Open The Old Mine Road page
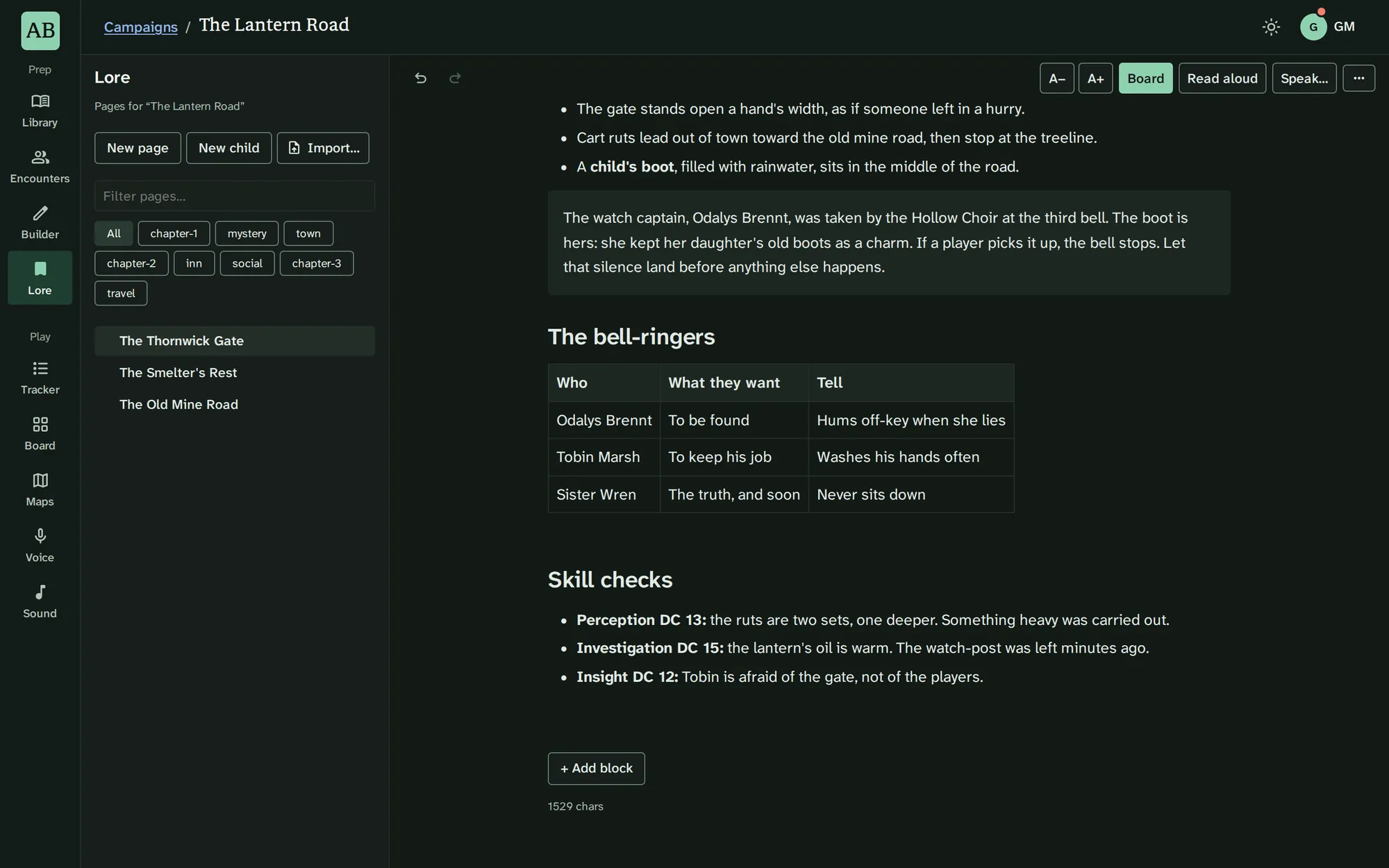Image resolution: width=1389 pixels, height=868 pixels. [x=235, y=405]
